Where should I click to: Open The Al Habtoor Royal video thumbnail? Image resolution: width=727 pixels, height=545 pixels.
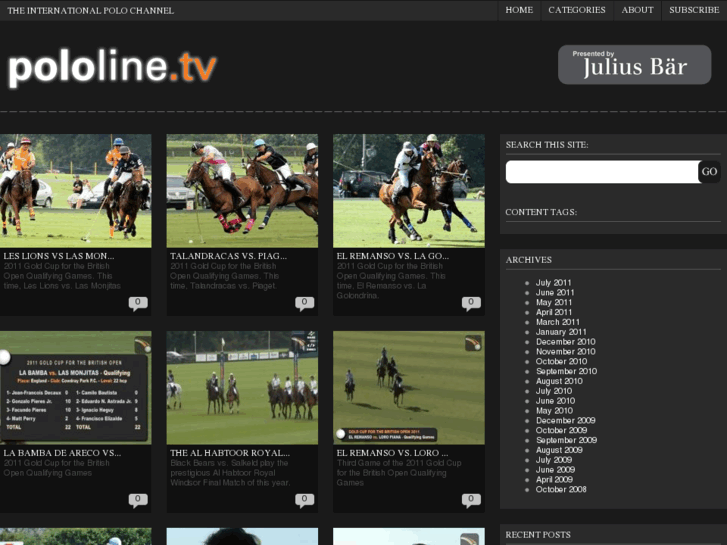pos(242,388)
